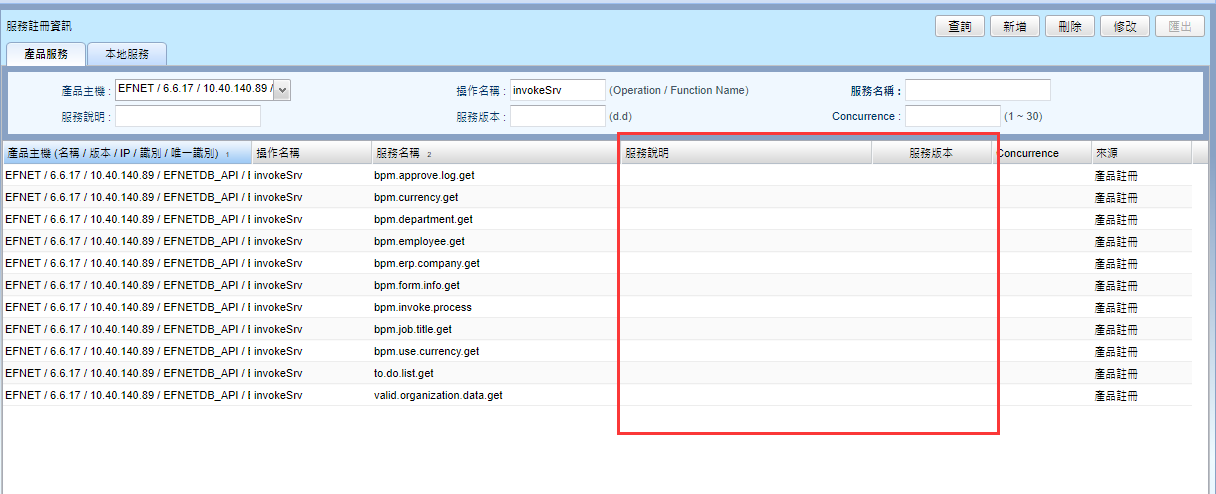The width and height of the screenshot is (1216, 494).
Task: Select the bpm.invoke.process service row
Action: point(422,307)
